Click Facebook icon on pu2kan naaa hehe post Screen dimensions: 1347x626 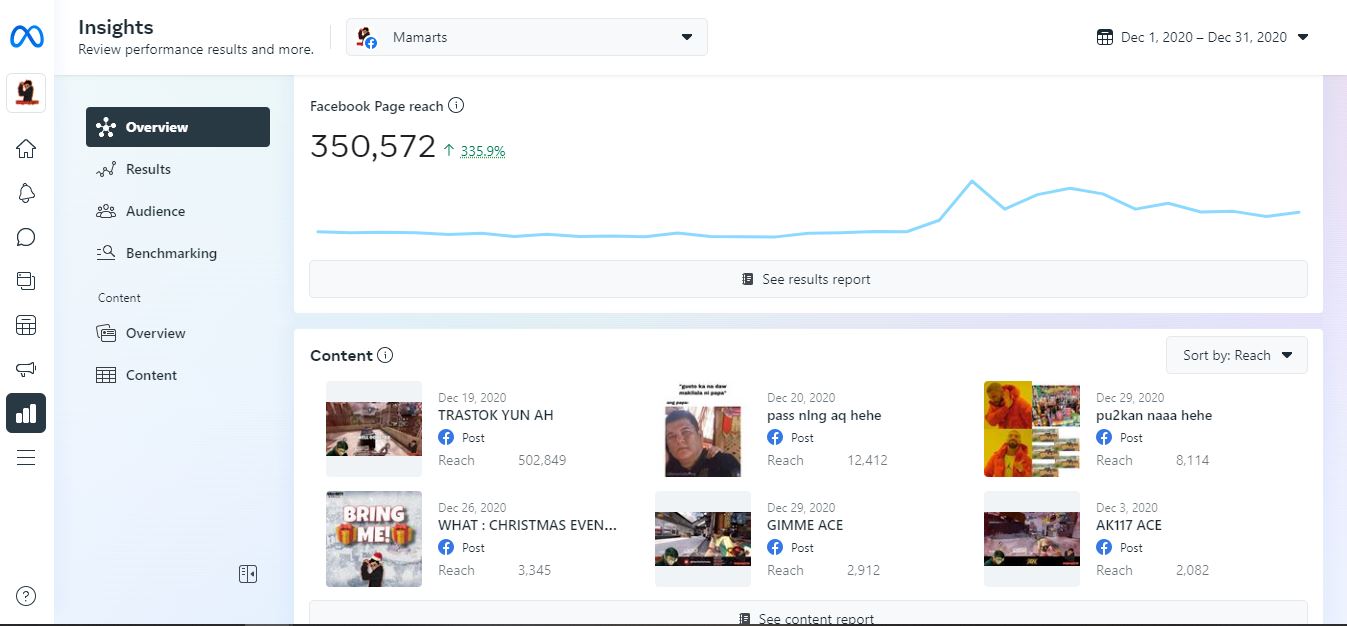pos(1104,437)
